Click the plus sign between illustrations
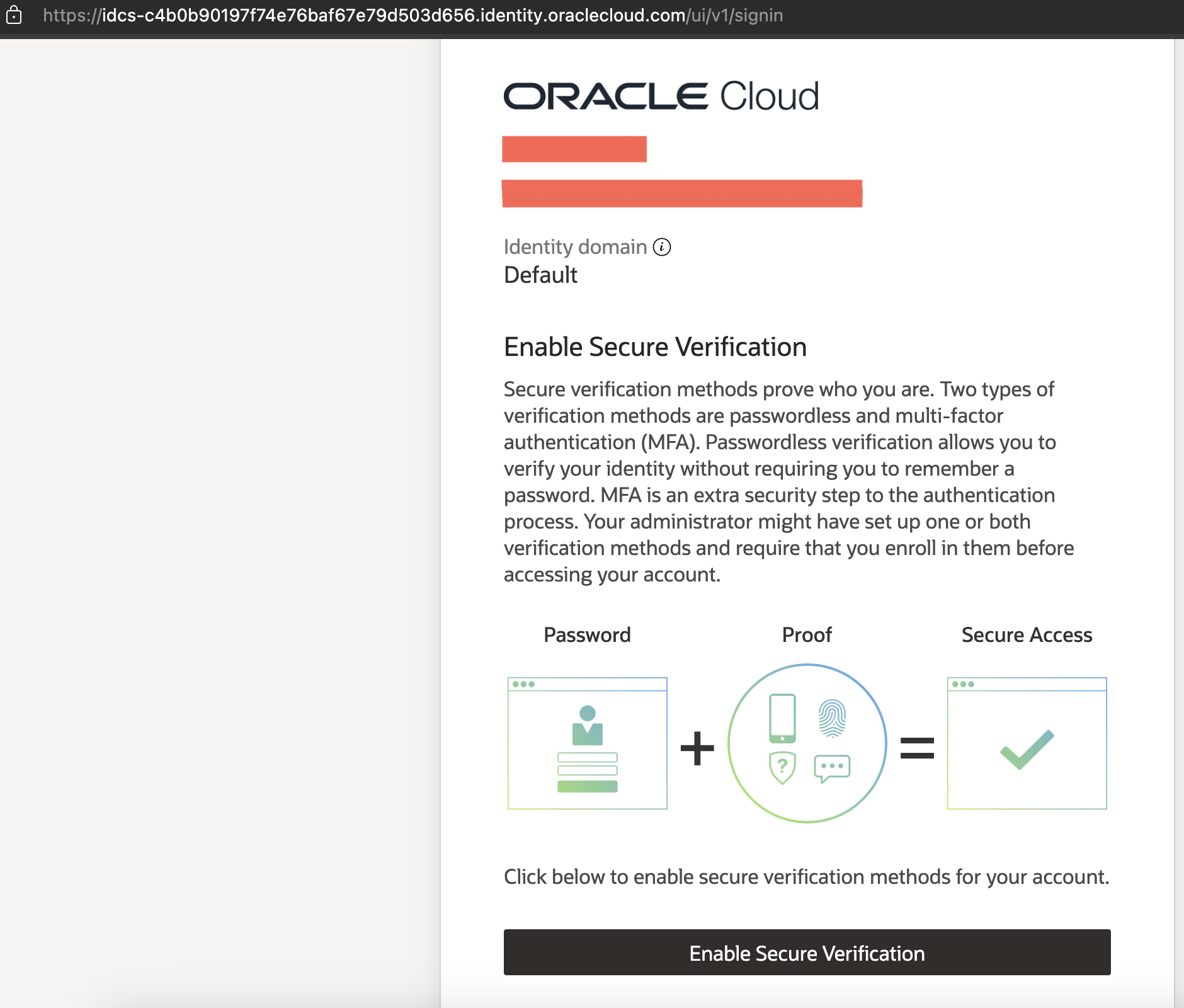Viewport: 1184px width, 1008px height. coord(697,748)
